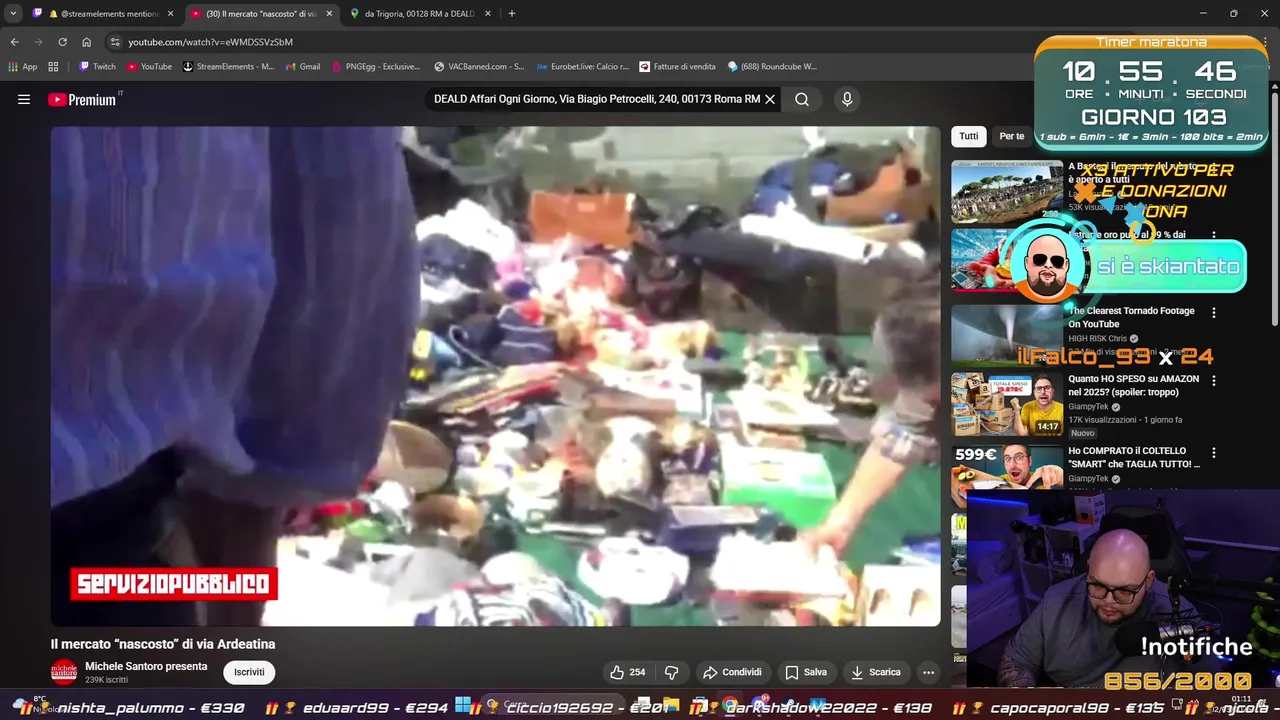This screenshot has width=1280, height=720.
Task: Run search with the magnifier button
Action: [802, 99]
